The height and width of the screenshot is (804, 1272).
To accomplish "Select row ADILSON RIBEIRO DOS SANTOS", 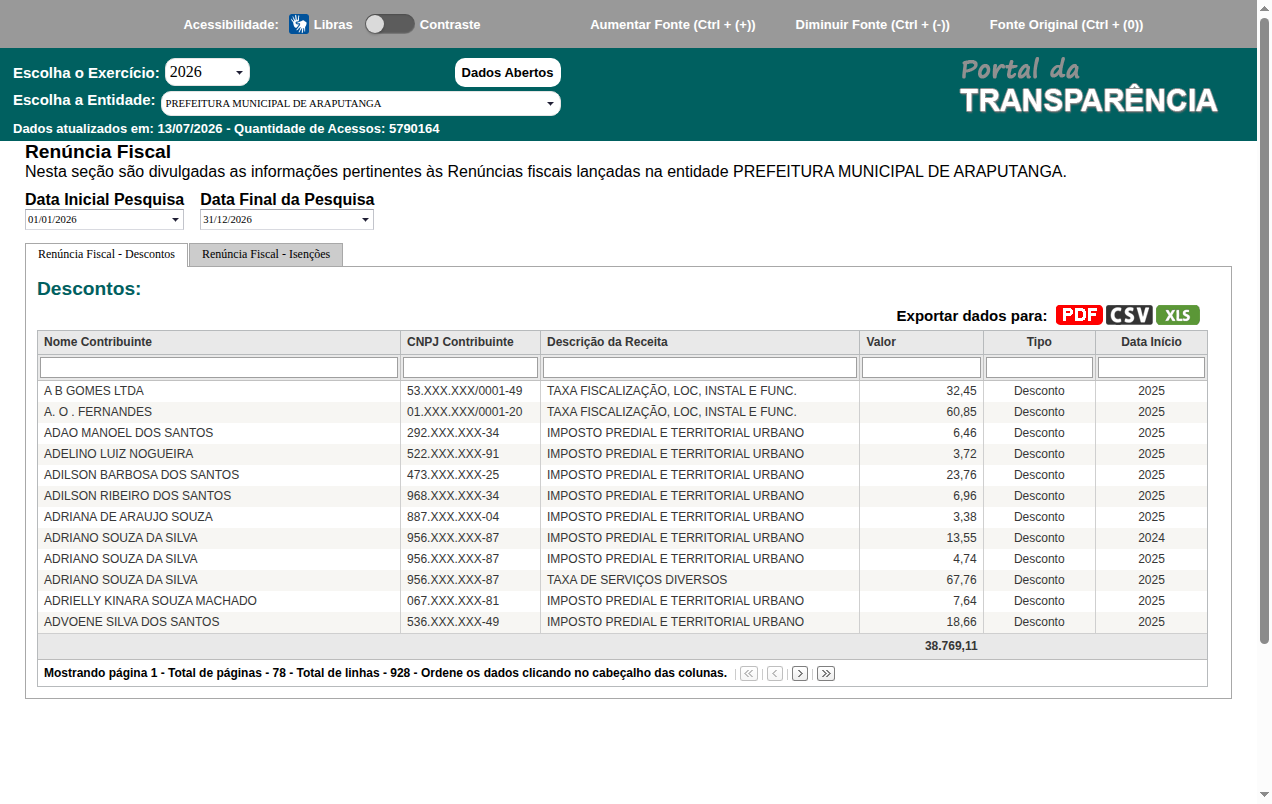I will [622, 496].
